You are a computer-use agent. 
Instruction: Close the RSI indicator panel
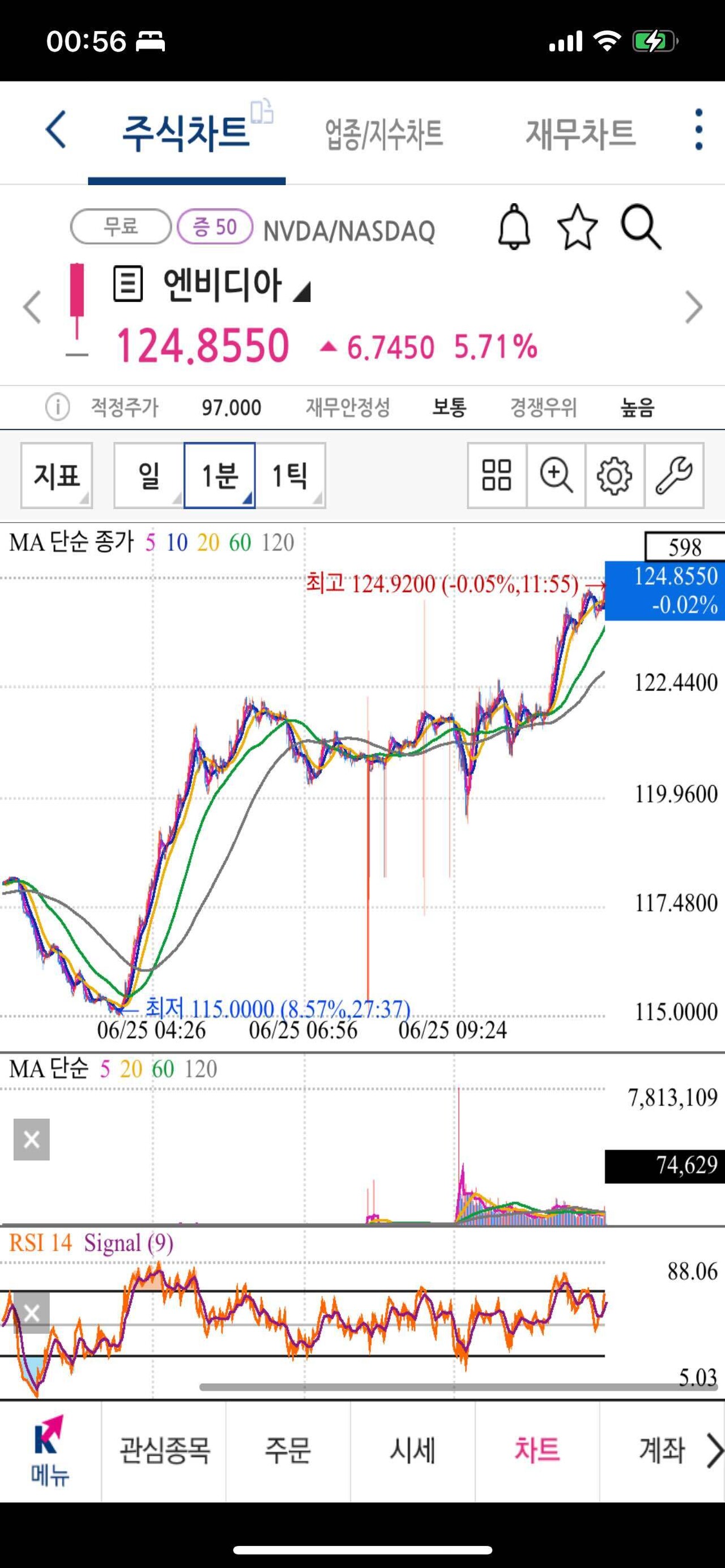32,1313
